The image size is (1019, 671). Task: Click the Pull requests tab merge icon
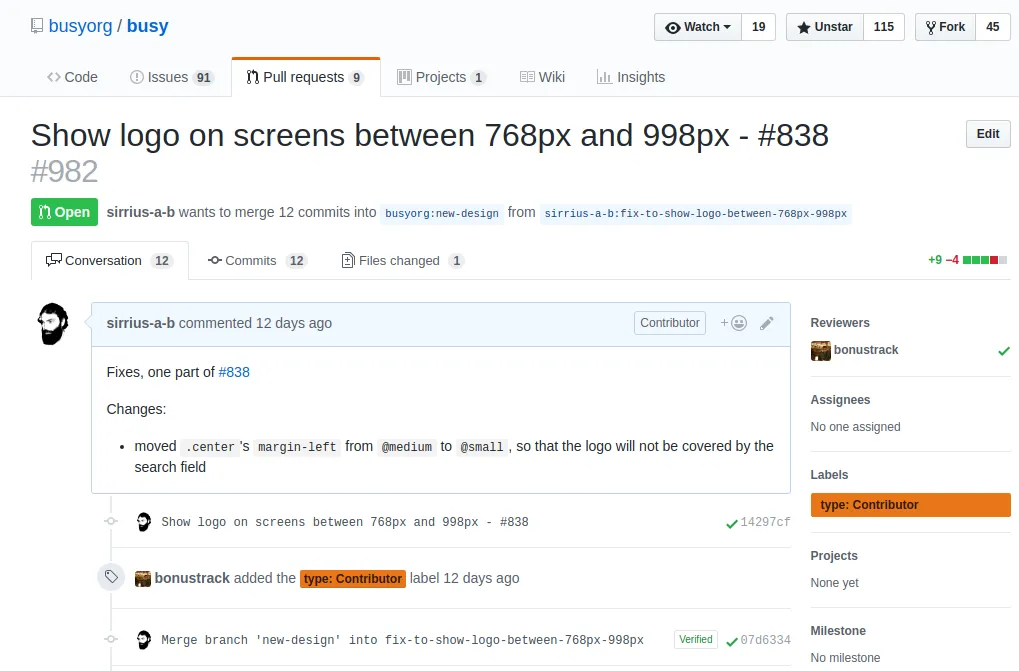[x=253, y=77]
